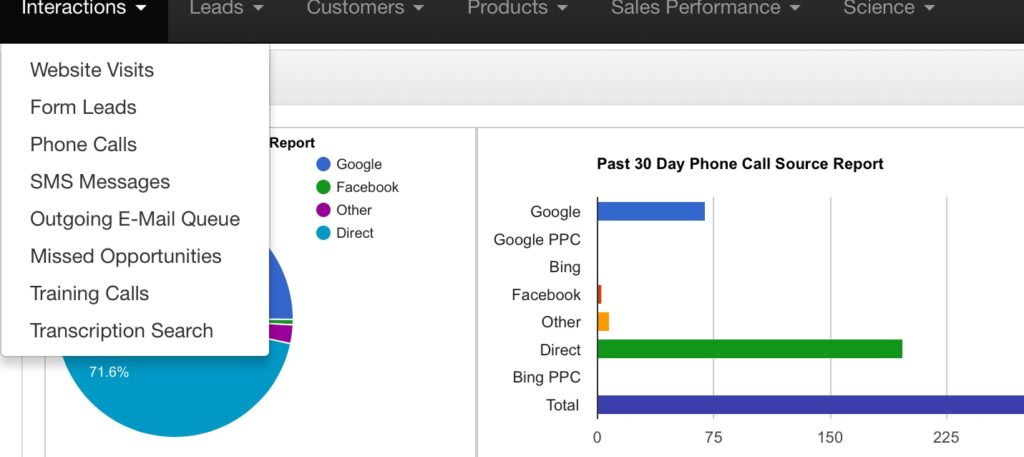Expand the Leads navigation dropdown
The height and width of the screenshot is (457, 1024).
pos(226,9)
